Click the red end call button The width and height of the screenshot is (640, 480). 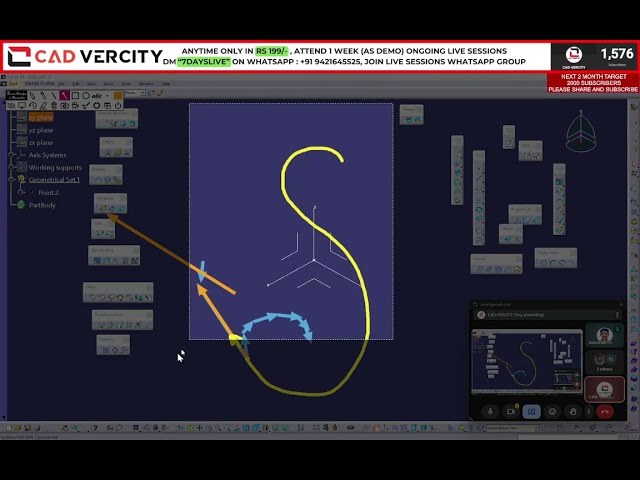(605, 411)
